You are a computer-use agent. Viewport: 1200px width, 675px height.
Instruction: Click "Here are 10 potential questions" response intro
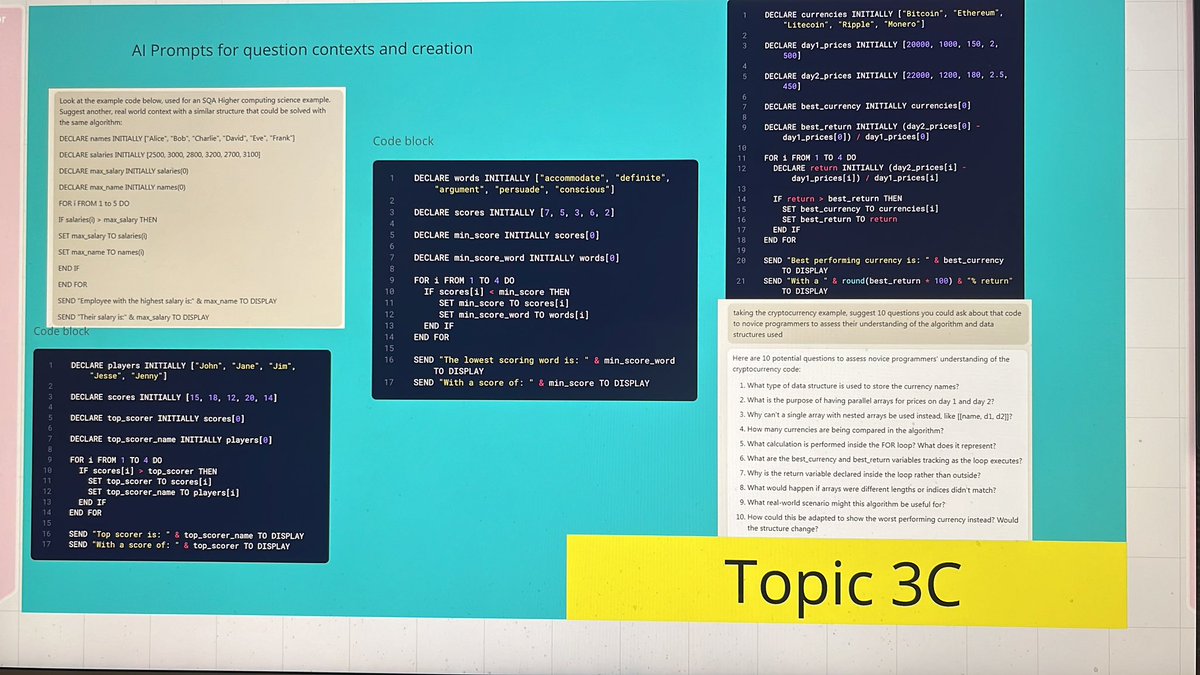pyautogui.click(x=871, y=363)
